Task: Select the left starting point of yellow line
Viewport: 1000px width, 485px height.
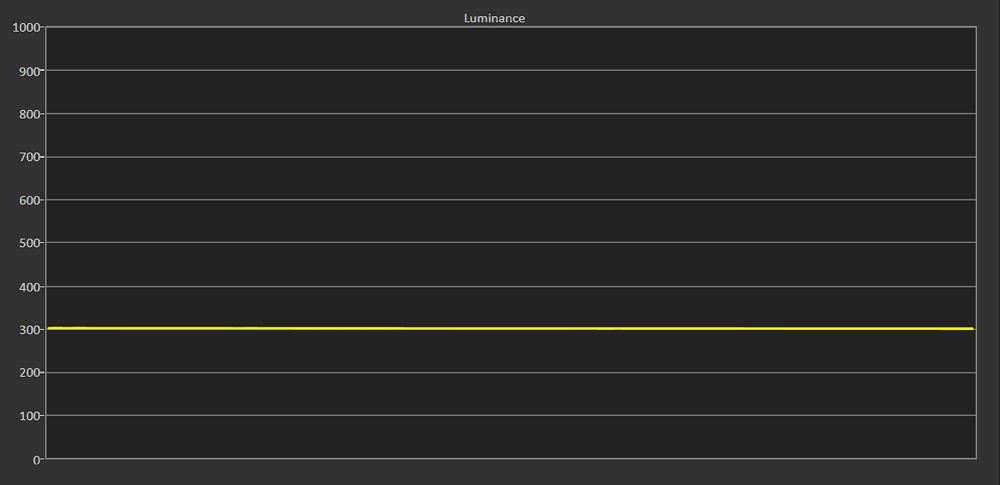Action: pyautogui.click(x=49, y=328)
